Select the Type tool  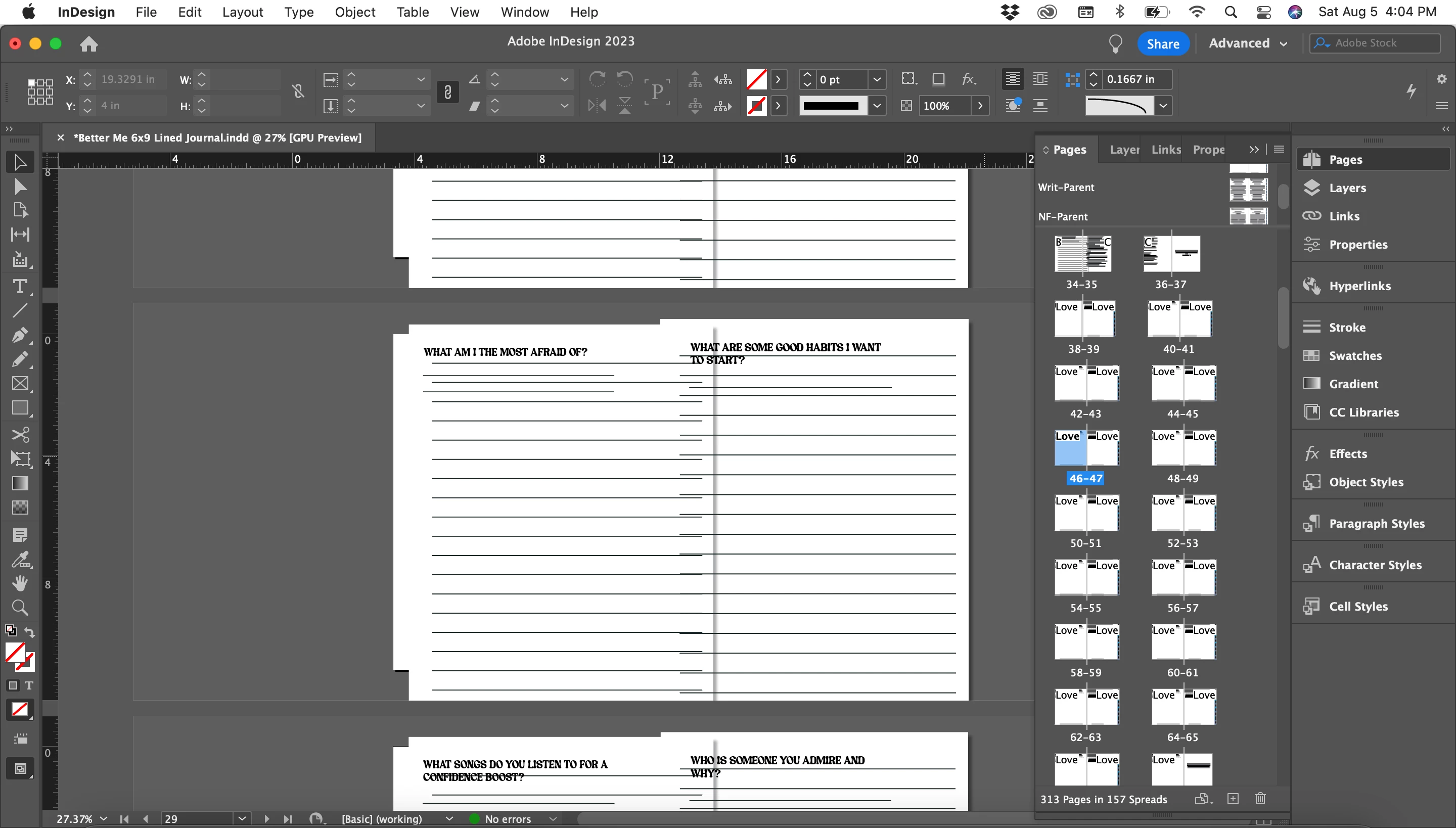tap(20, 286)
